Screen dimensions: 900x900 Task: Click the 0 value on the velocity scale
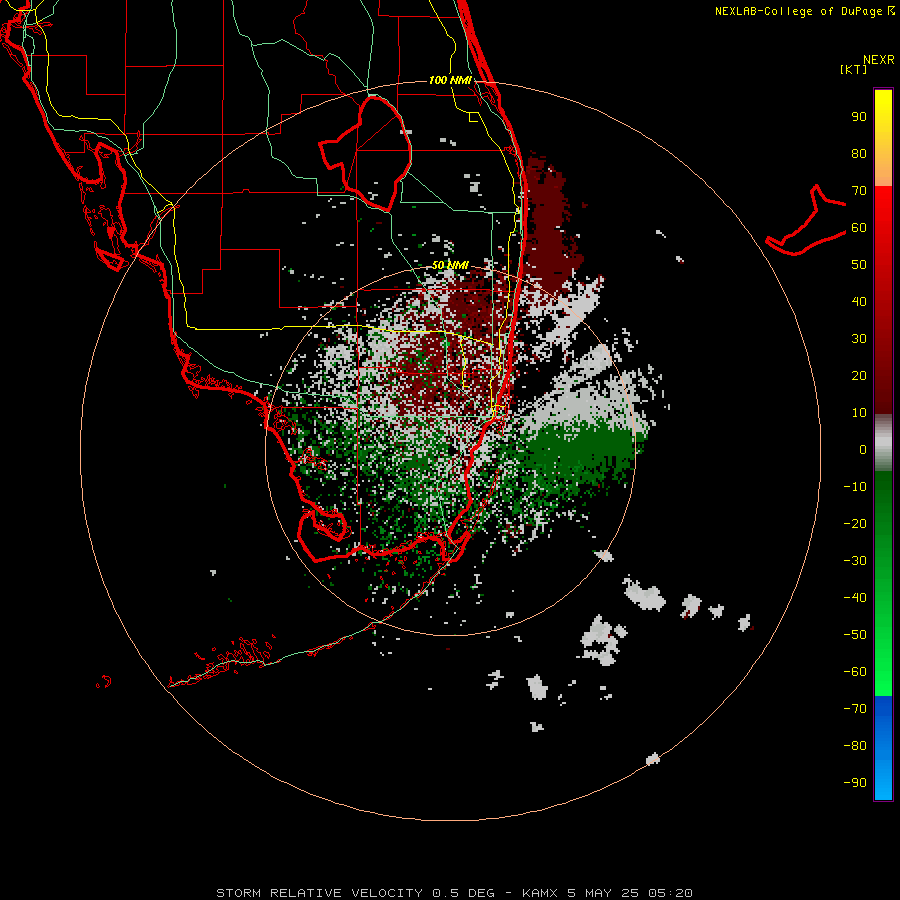point(863,450)
